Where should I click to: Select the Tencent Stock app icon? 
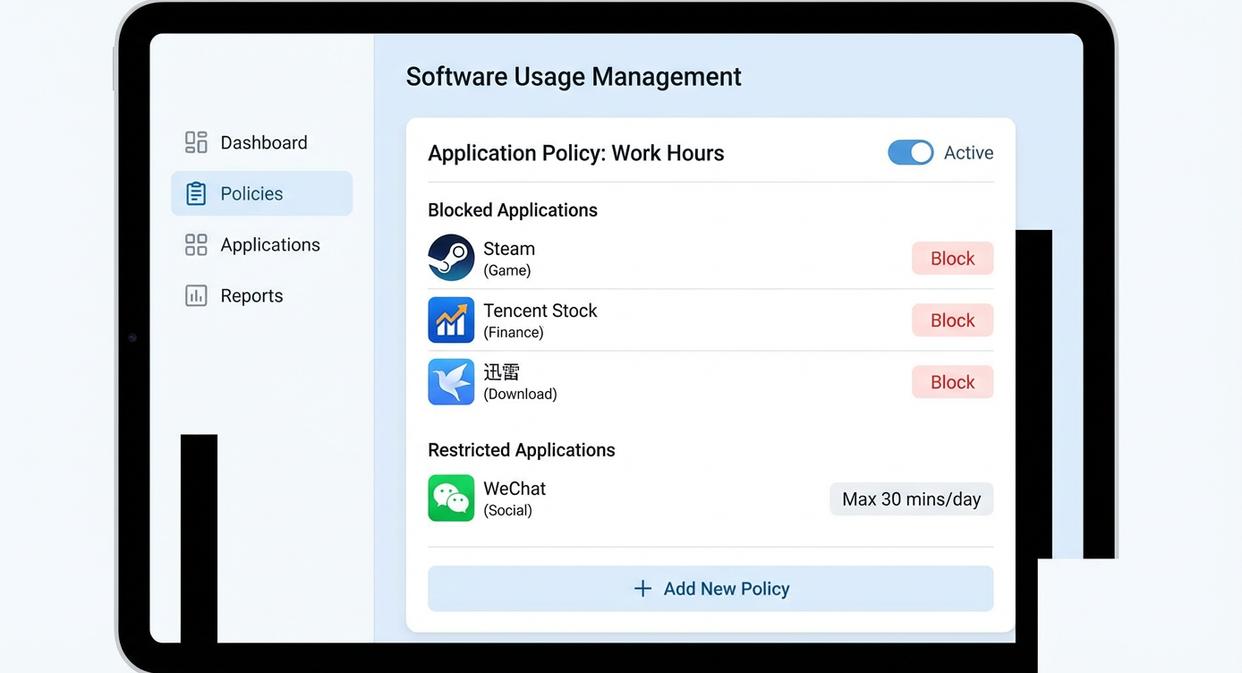click(x=451, y=320)
